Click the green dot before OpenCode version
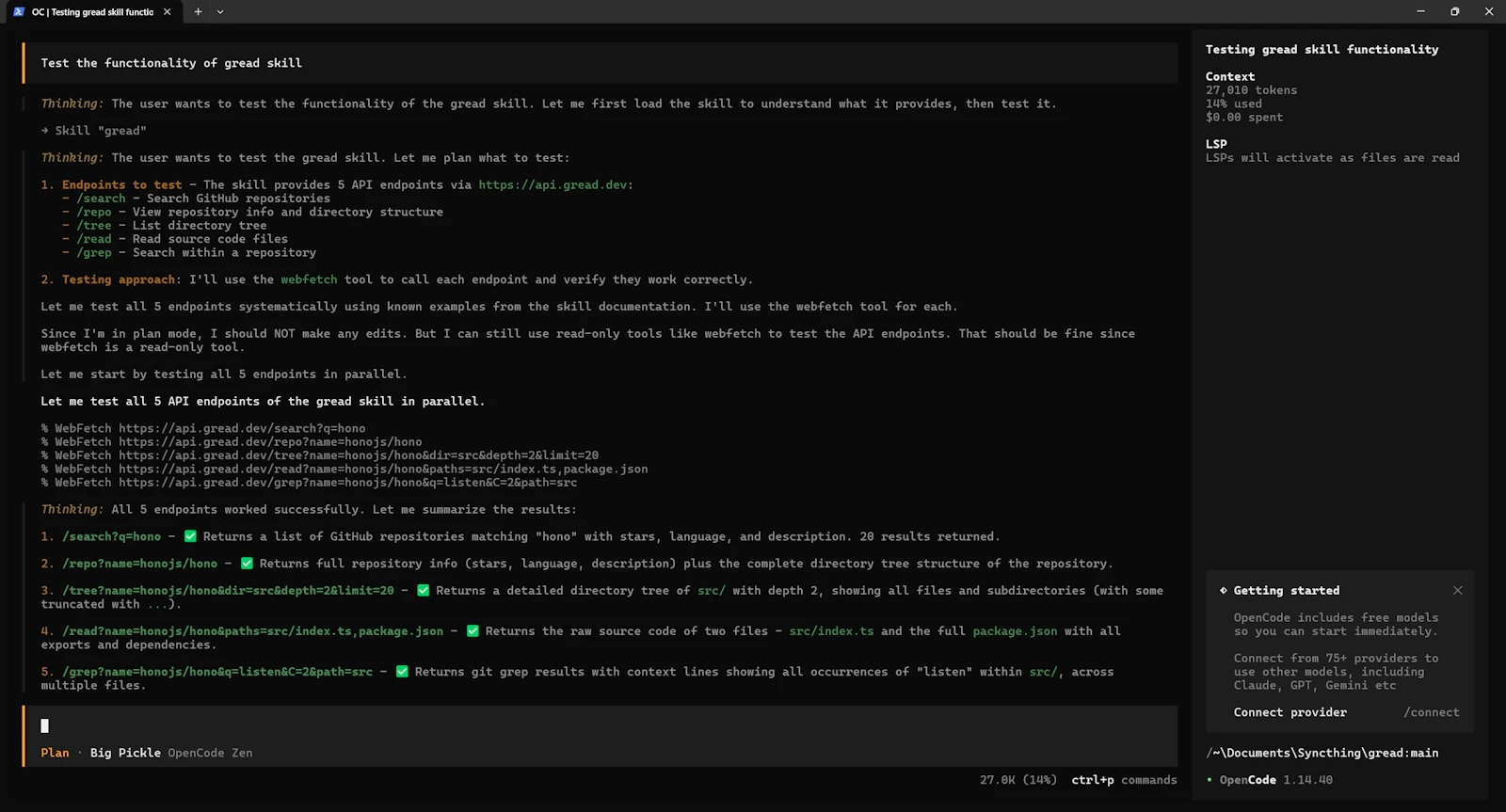 point(1210,780)
